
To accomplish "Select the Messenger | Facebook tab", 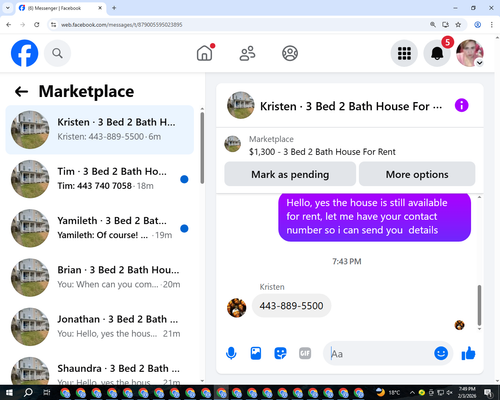I will coord(61,8).
